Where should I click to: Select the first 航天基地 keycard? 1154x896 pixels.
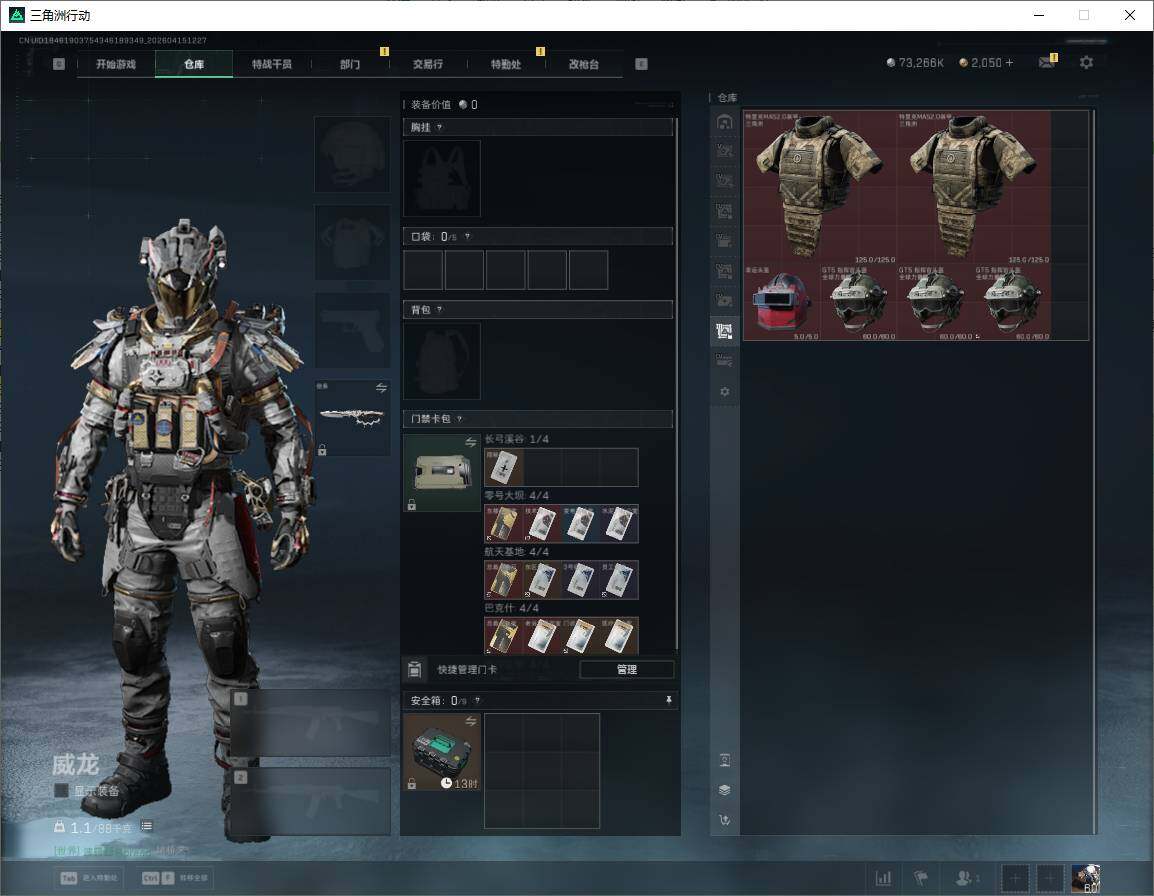click(x=504, y=580)
